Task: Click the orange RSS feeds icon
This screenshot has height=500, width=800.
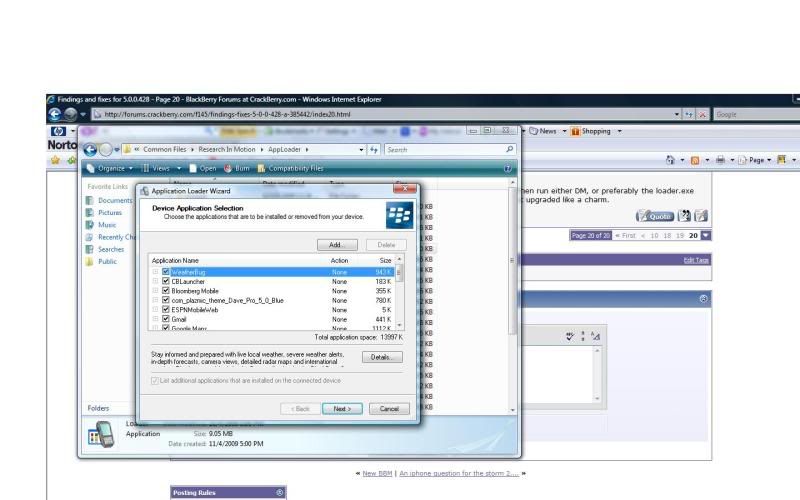Action: coord(695,160)
